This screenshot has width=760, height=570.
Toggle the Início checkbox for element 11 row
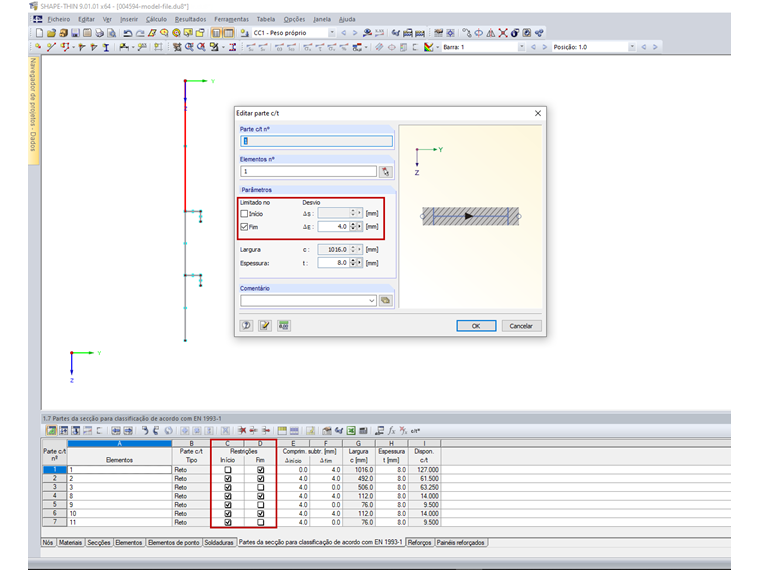[x=228, y=522]
